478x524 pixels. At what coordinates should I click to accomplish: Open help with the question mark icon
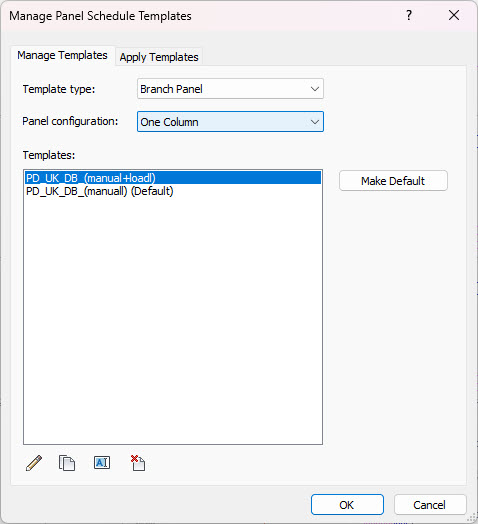click(x=408, y=15)
